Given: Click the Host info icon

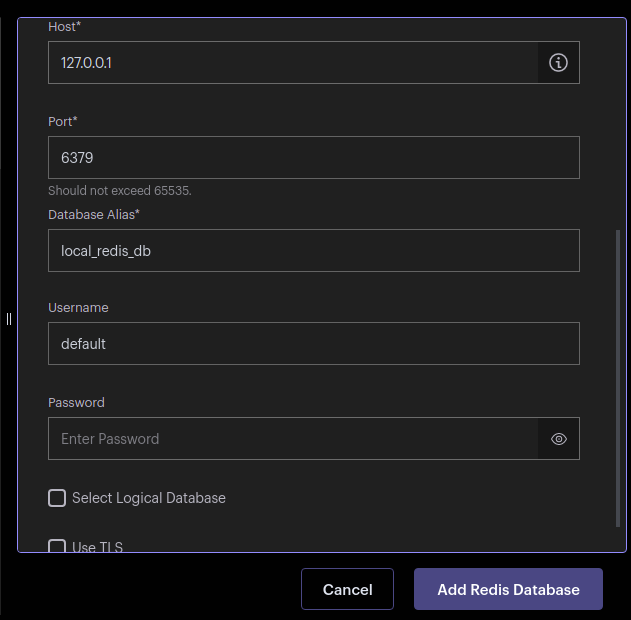Looking at the screenshot, I should pyautogui.click(x=558, y=63).
